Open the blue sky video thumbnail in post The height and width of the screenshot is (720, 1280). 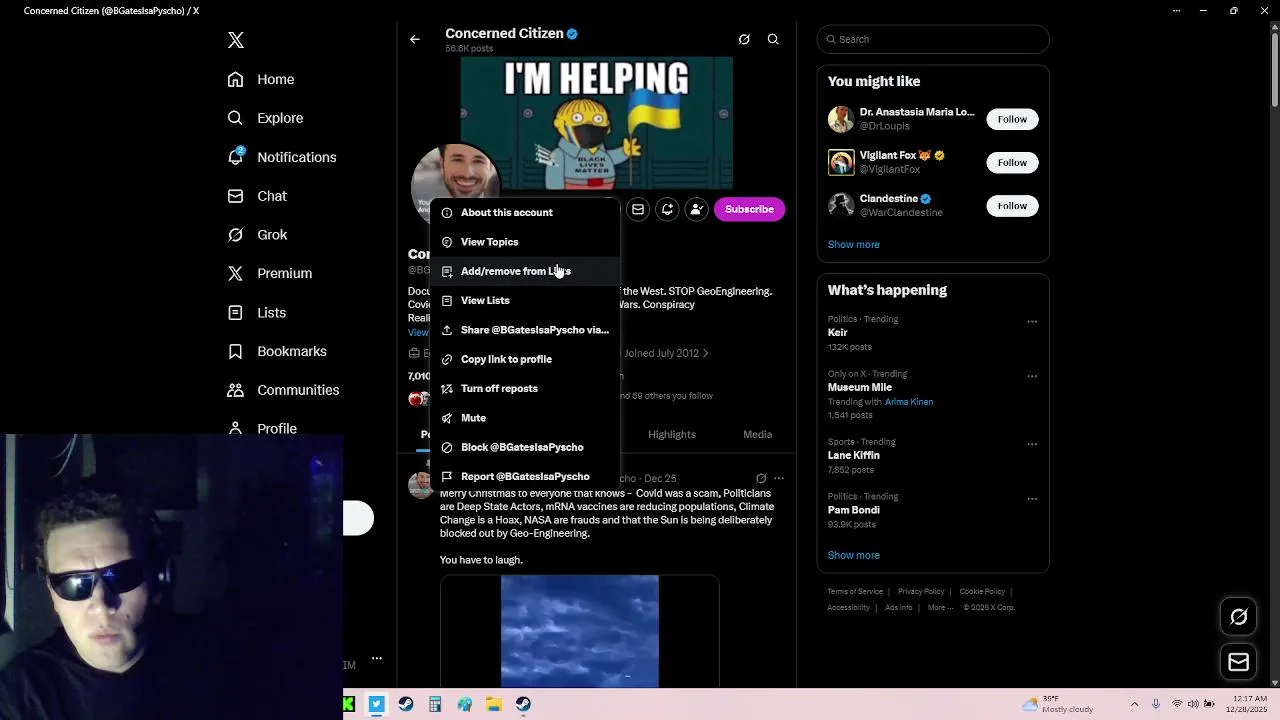(x=580, y=631)
